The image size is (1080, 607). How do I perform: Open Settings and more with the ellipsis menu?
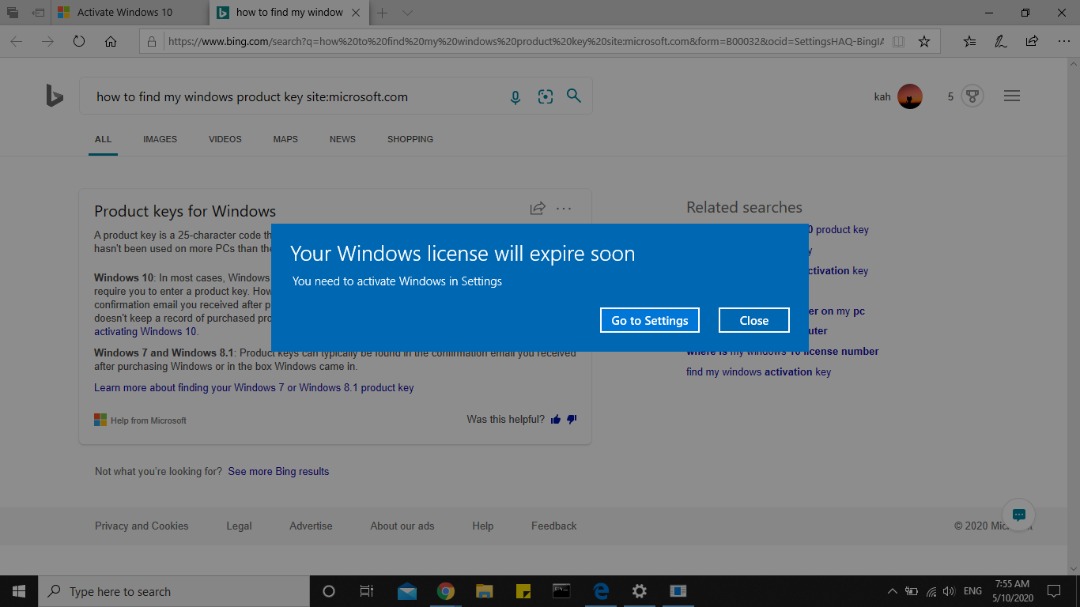pos(1063,41)
